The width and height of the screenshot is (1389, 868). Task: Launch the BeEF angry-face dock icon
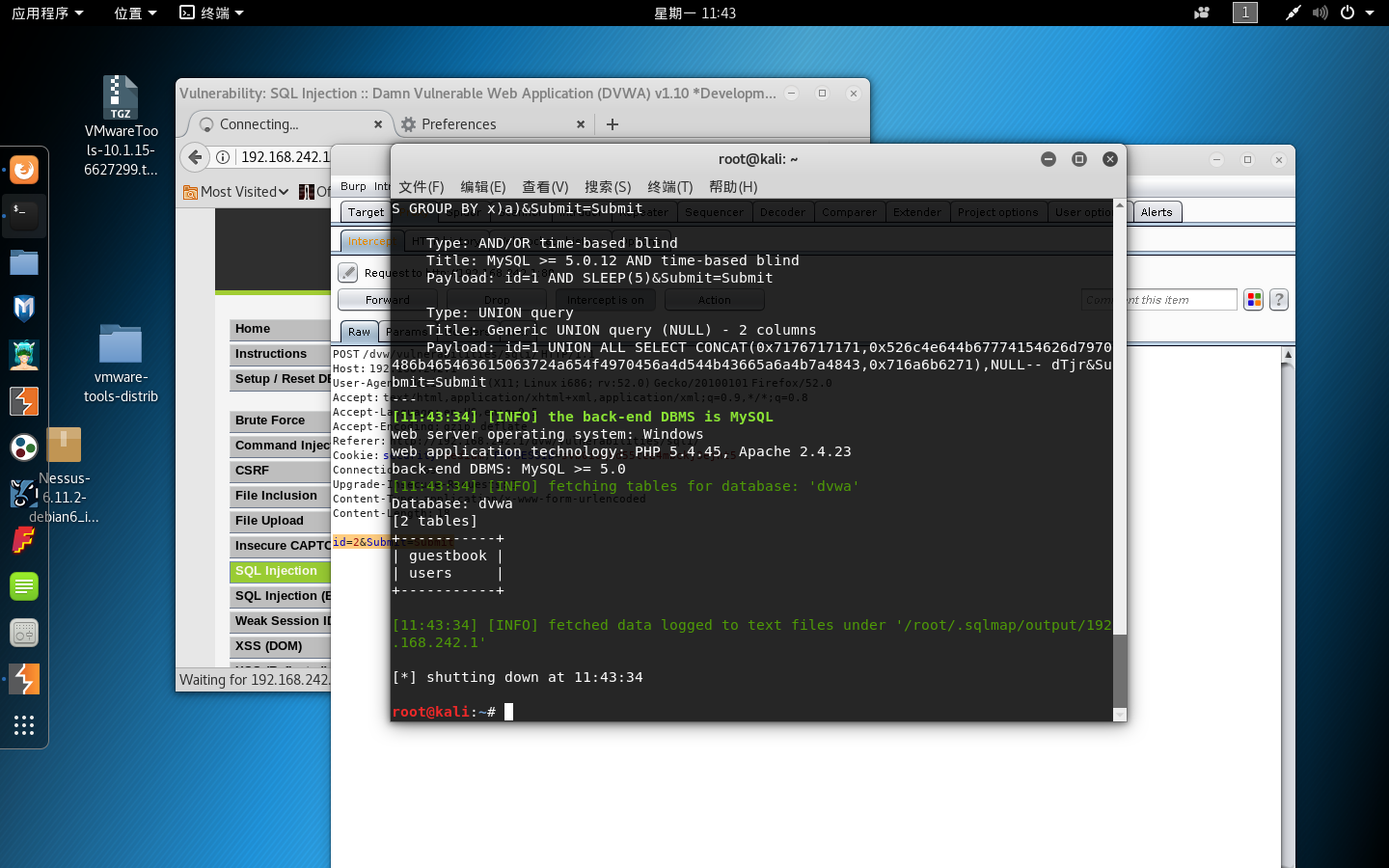click(x=24, y=493)
